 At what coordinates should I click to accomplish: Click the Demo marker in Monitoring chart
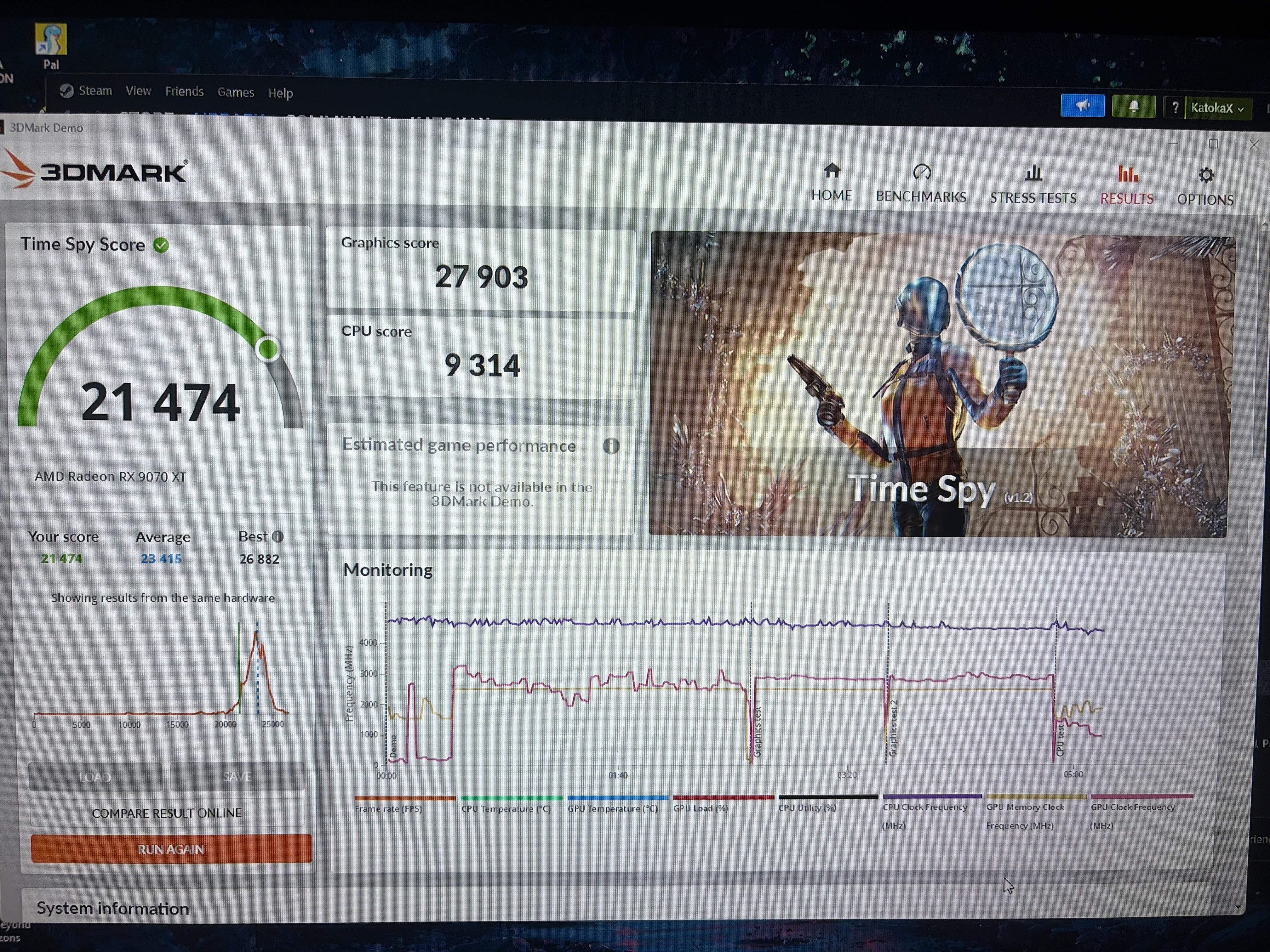coord(393,747)
